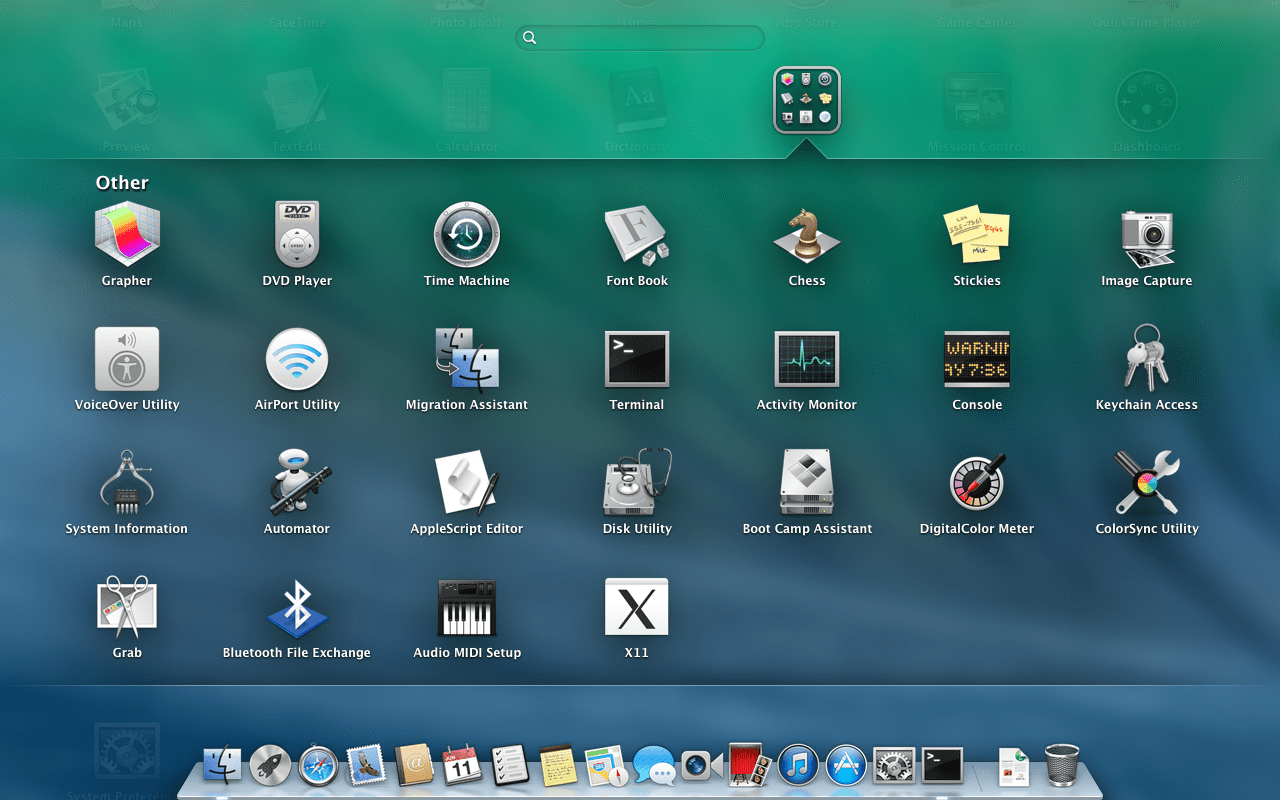
Task: Open Migration Assistant
Action: point(467,359)
